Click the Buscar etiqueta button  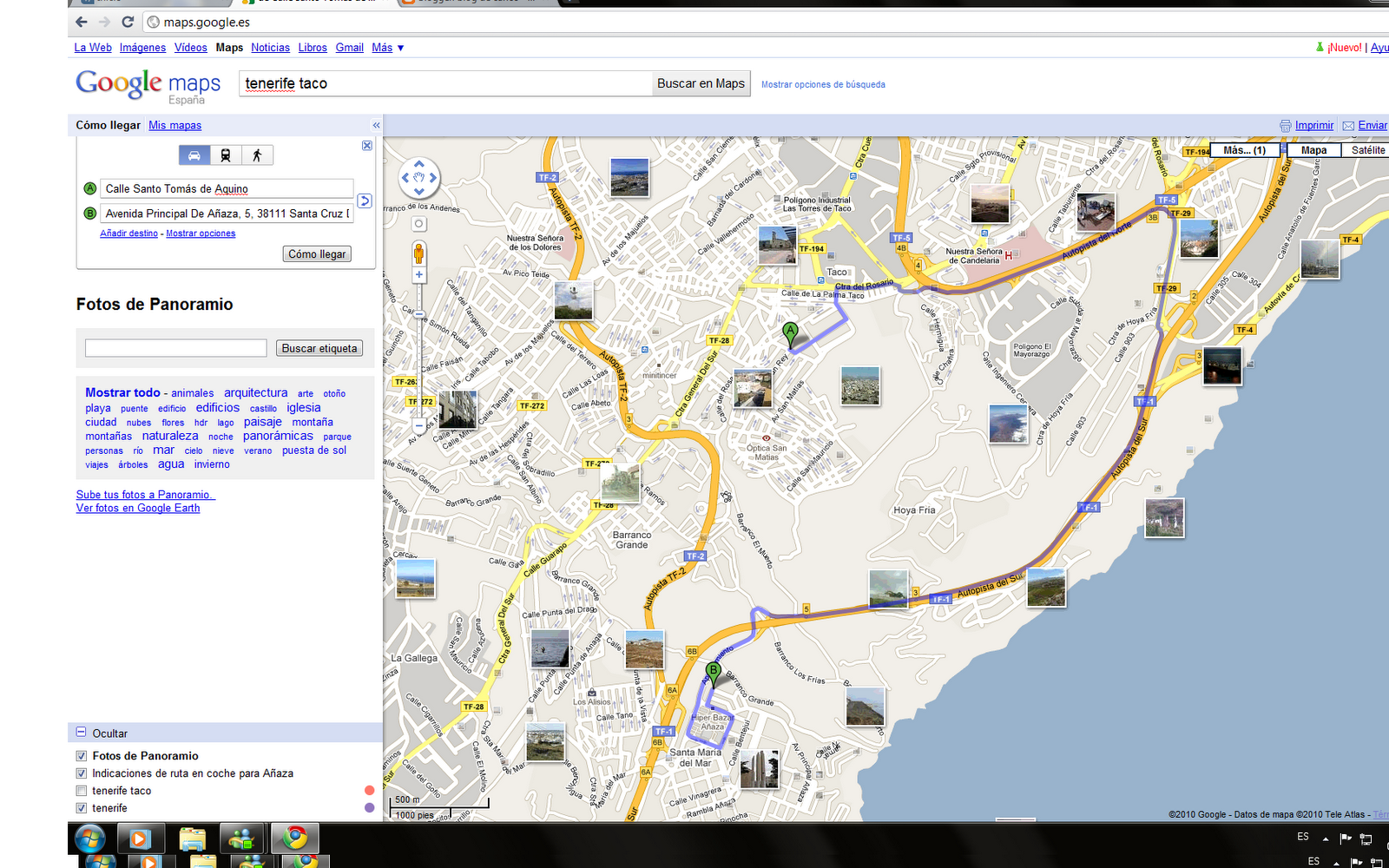319,348
